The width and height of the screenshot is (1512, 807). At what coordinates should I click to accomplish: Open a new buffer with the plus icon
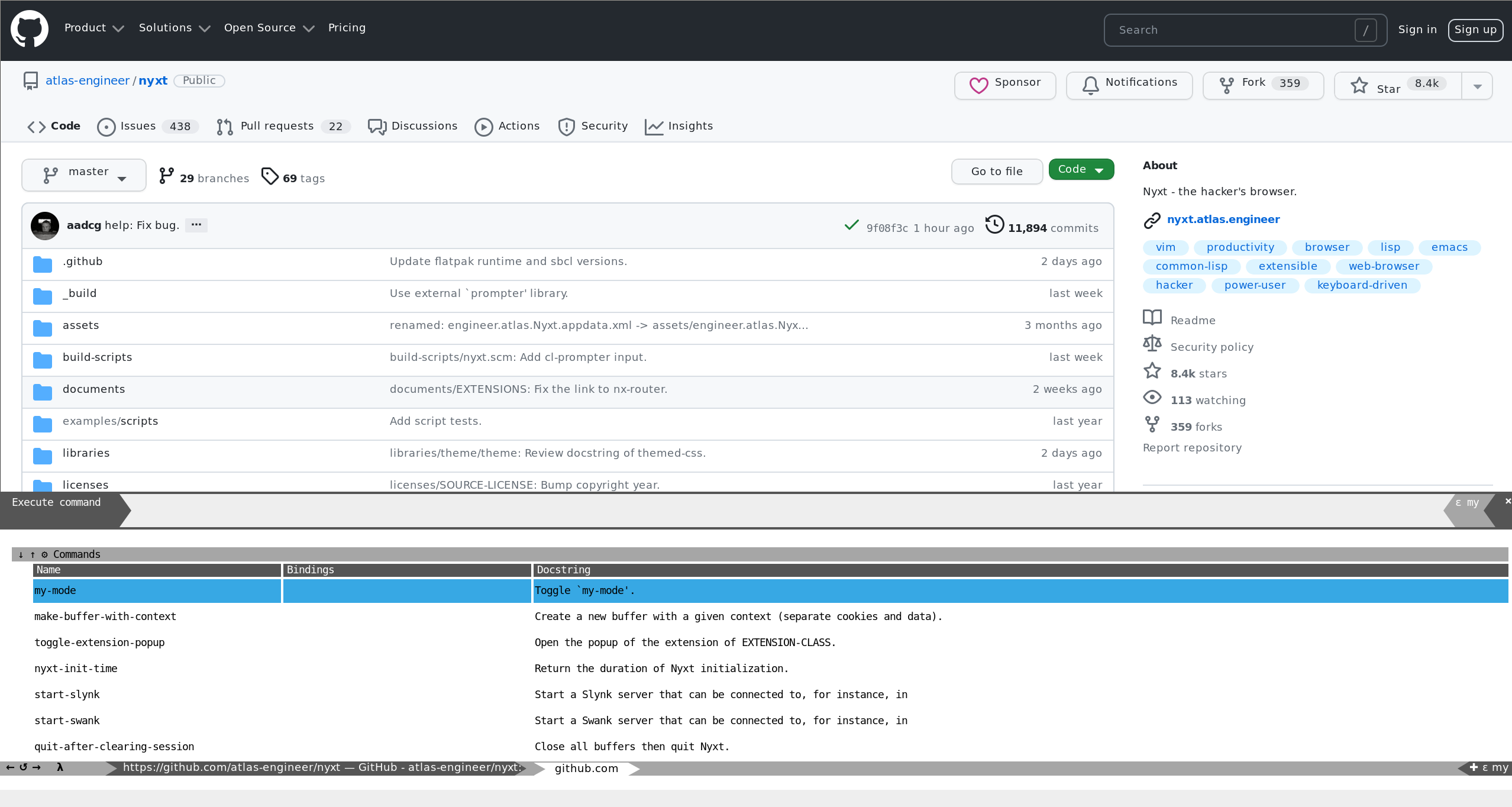click(x=1473, y=767)
